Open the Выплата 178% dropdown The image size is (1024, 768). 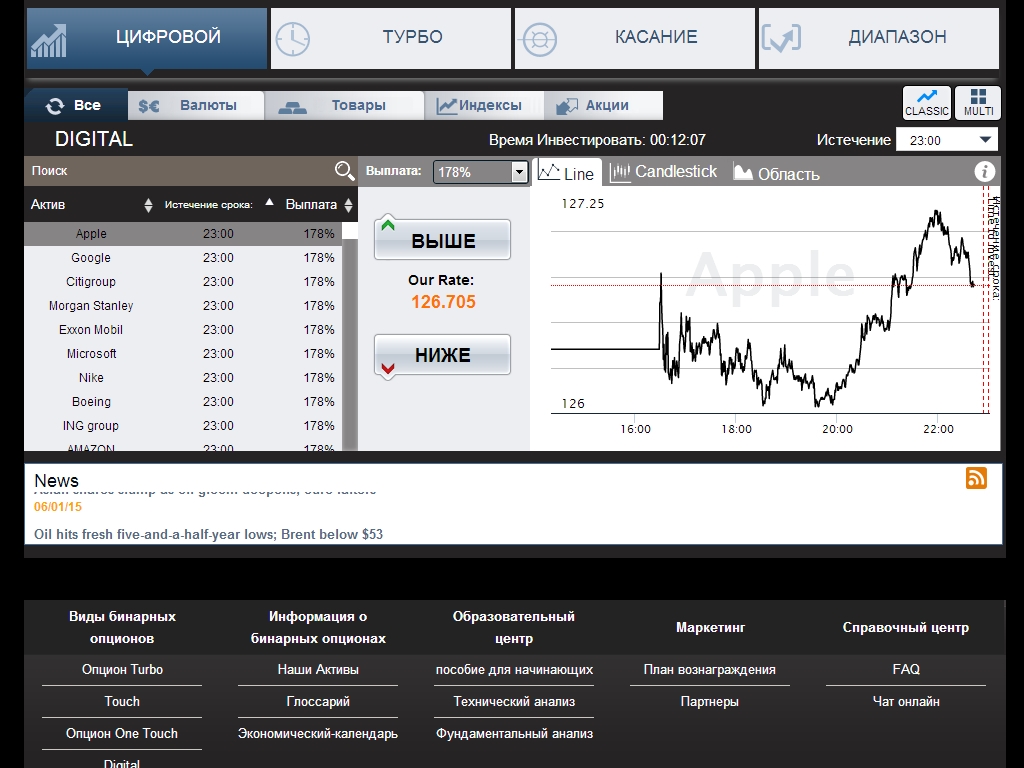480,172
